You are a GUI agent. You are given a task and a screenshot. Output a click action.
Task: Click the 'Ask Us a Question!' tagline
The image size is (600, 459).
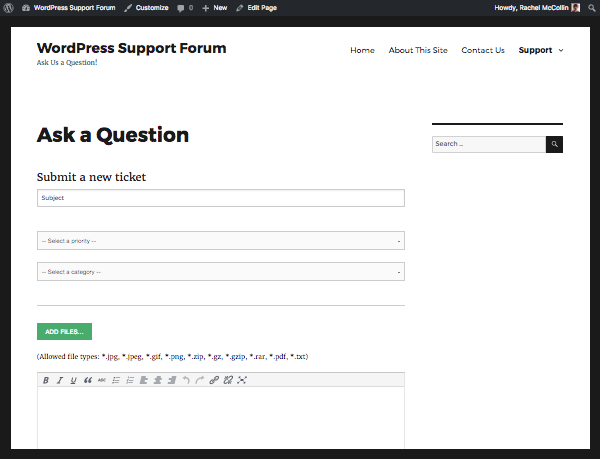coord(67,62)
